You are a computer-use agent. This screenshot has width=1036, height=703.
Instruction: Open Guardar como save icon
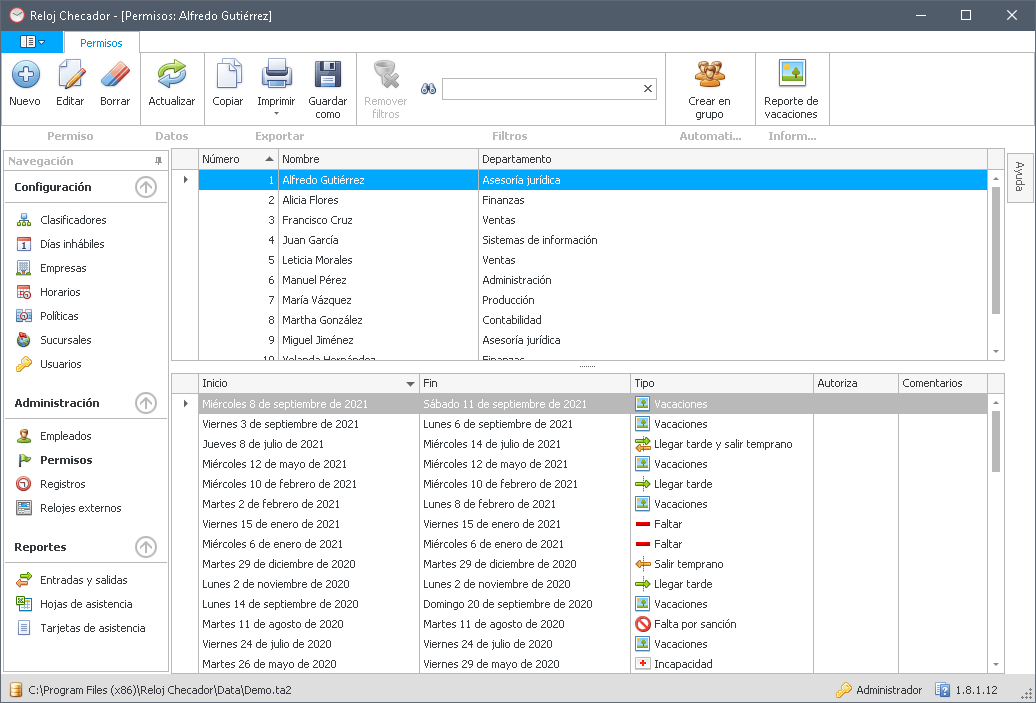coord(328,75)
